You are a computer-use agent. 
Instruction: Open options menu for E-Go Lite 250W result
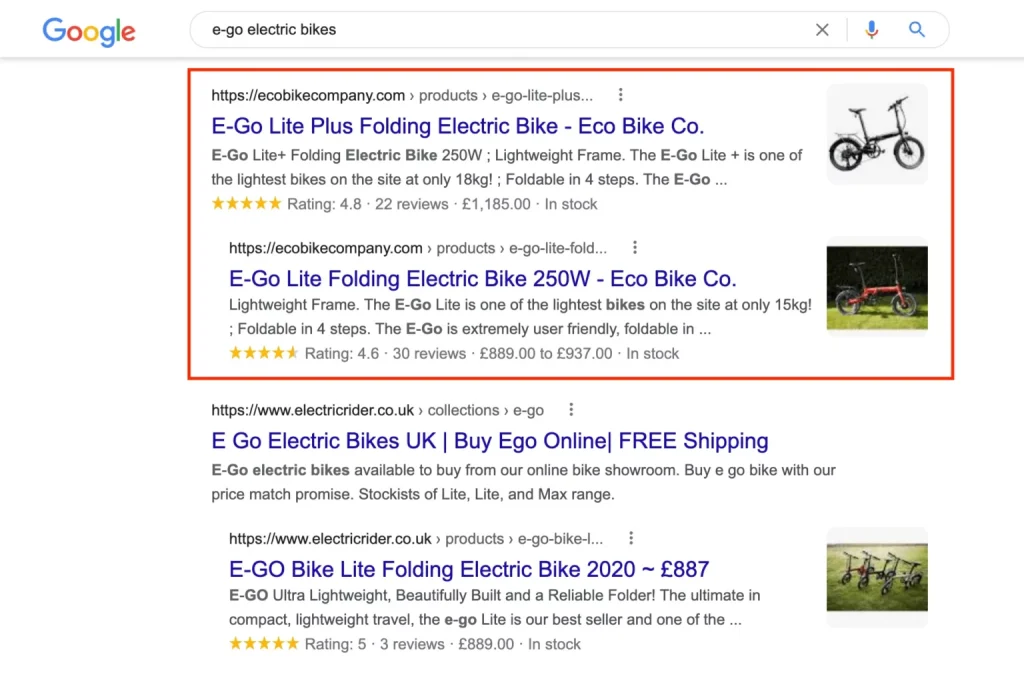click(635, 248)
